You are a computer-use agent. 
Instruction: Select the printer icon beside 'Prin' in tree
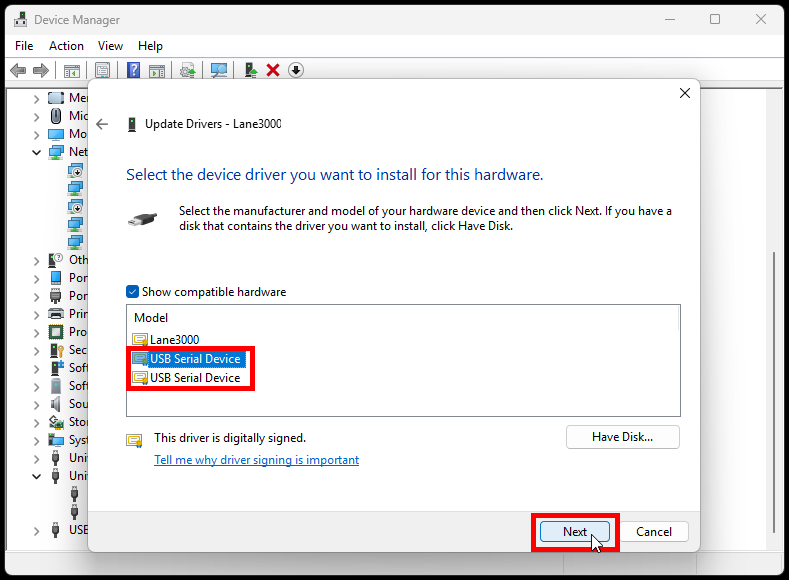[x=56, y=314]
